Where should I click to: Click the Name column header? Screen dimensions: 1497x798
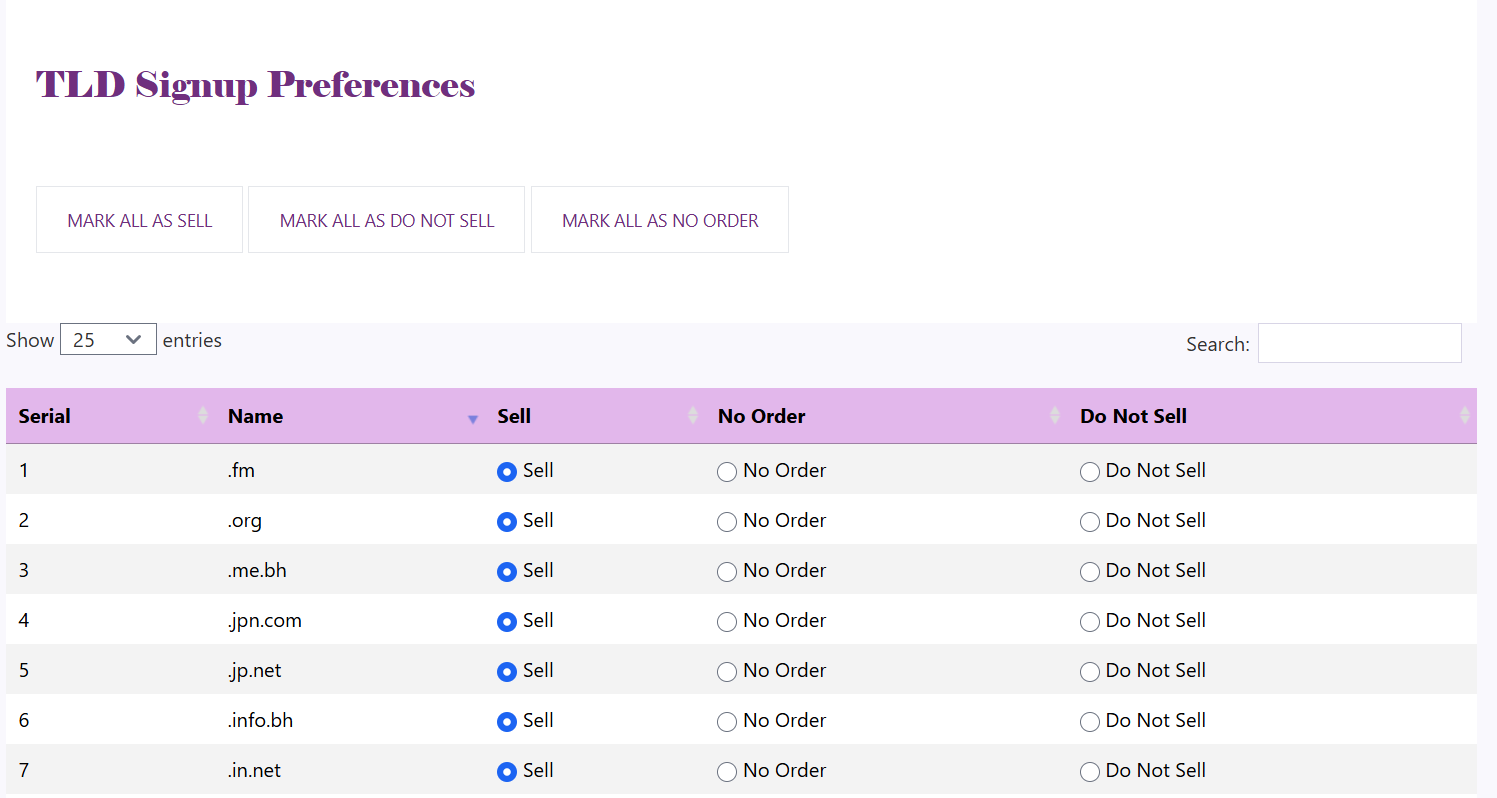point(256,416)
